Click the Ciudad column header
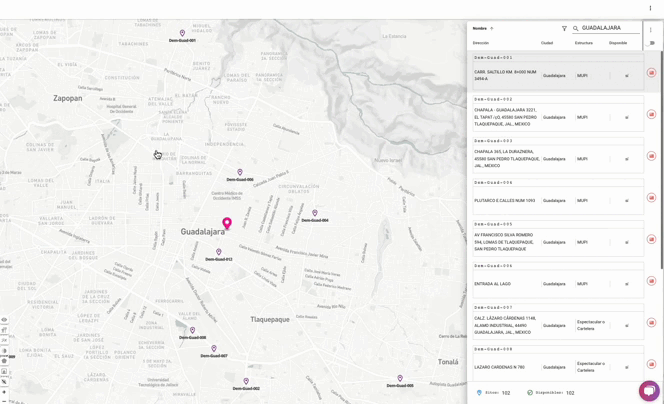 tap(547, 43)
